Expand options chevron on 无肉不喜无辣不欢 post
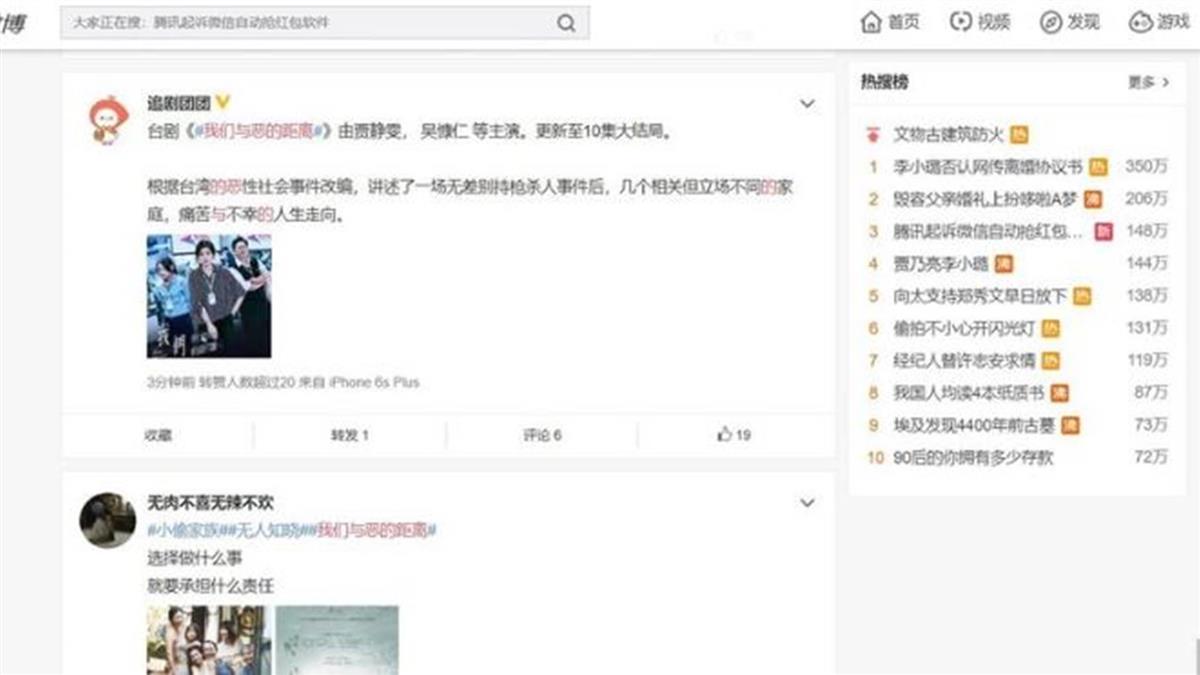The height and width of the screenshot is (675, 1200). [807, 503]
